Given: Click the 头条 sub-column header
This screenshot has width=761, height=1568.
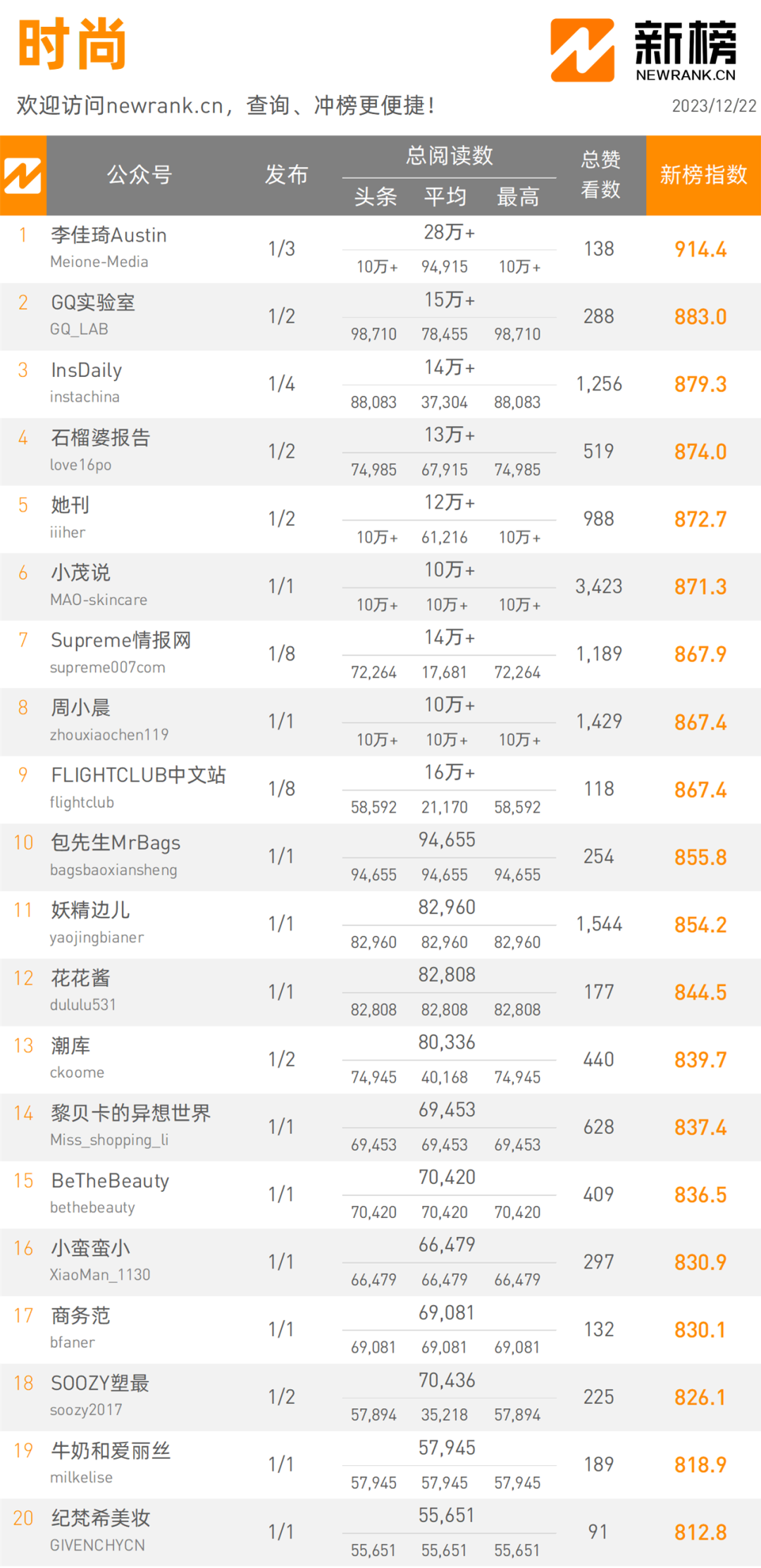Looking at the screenshot, I should click(x=376, y=197).
